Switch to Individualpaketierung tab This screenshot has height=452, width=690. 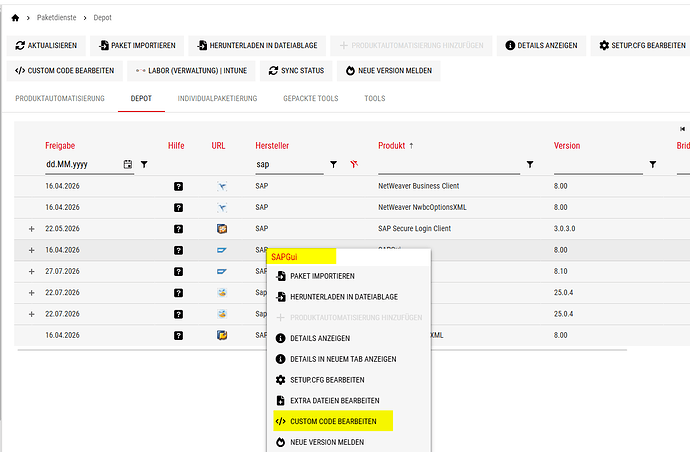(217, 99)
